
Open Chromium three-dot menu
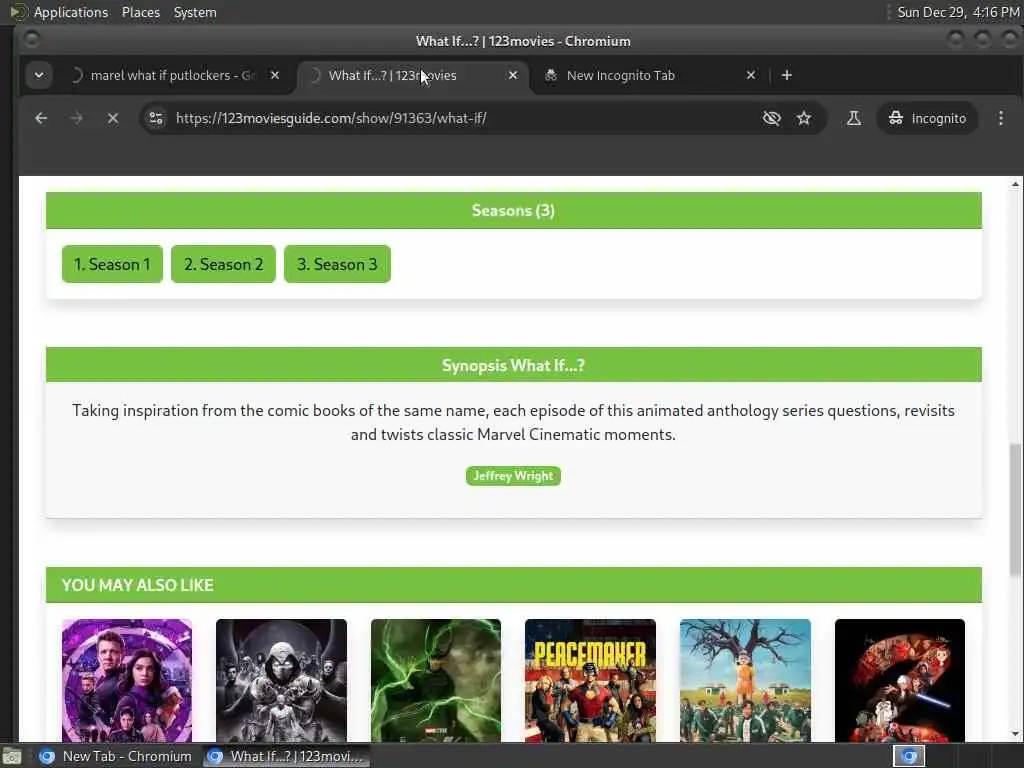[1000, 118]
